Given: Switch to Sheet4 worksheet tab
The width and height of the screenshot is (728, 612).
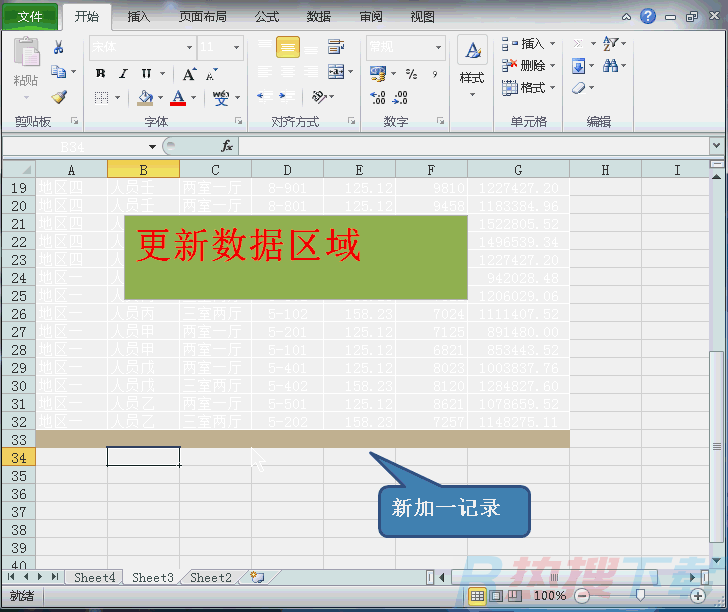Looking at the screenshot, I should (94, 577).
